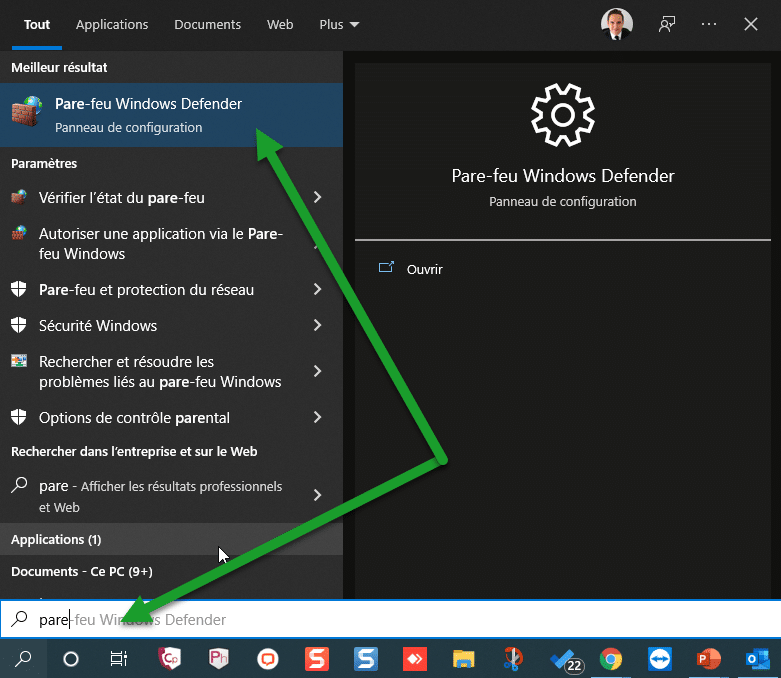Click shield icon beside Options de contrôle parental

pyautogui.click(x=19, y=416)
